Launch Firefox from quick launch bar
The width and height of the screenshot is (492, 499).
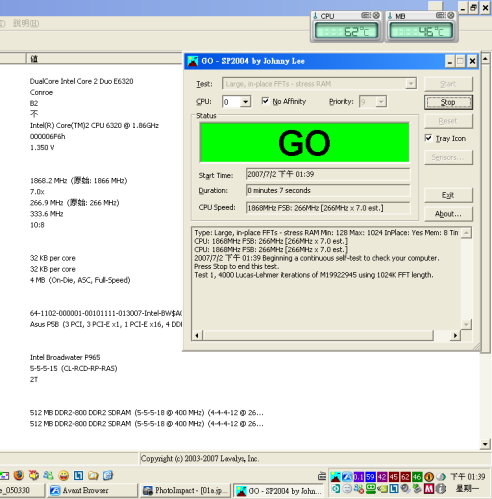click(19, 475)
